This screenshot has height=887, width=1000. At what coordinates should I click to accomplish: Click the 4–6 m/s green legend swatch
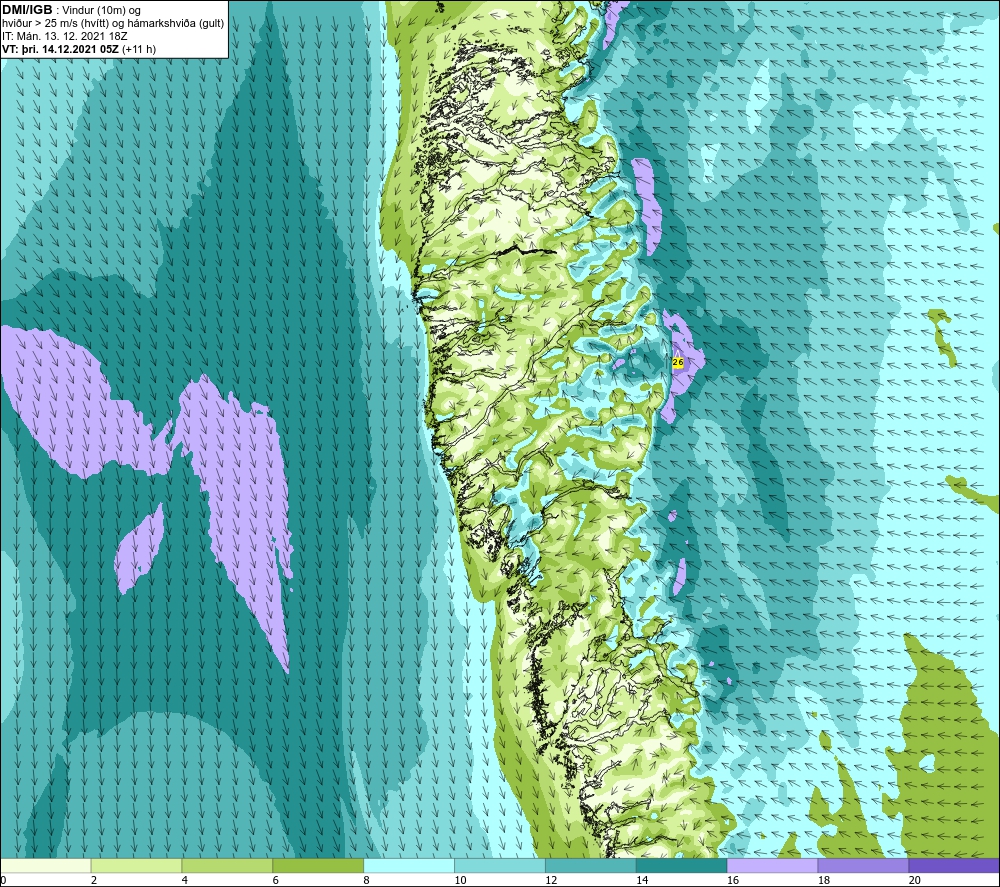click(x=227, y=866)
